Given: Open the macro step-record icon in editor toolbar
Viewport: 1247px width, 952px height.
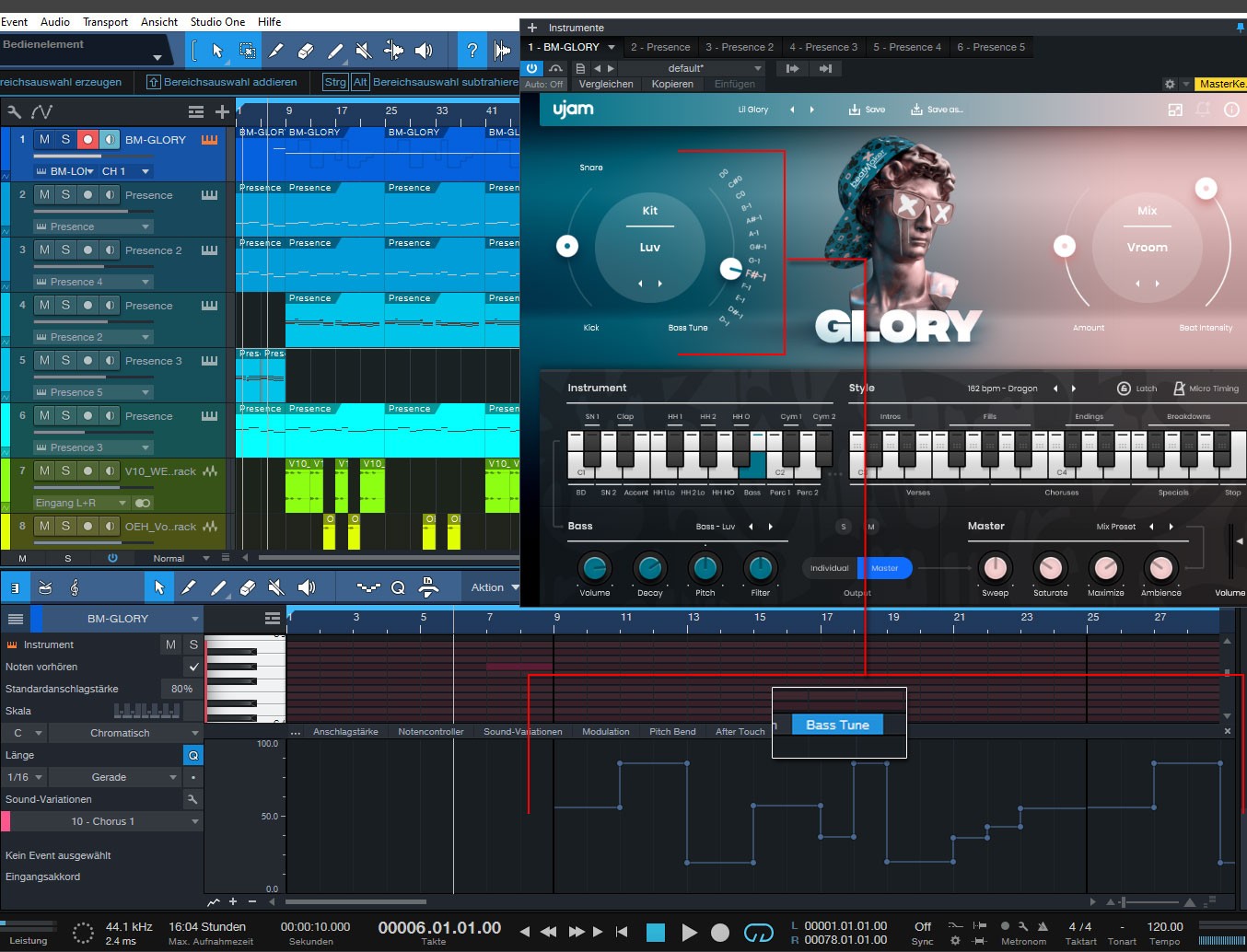Looking at the screenshot, I should [428, 587].
